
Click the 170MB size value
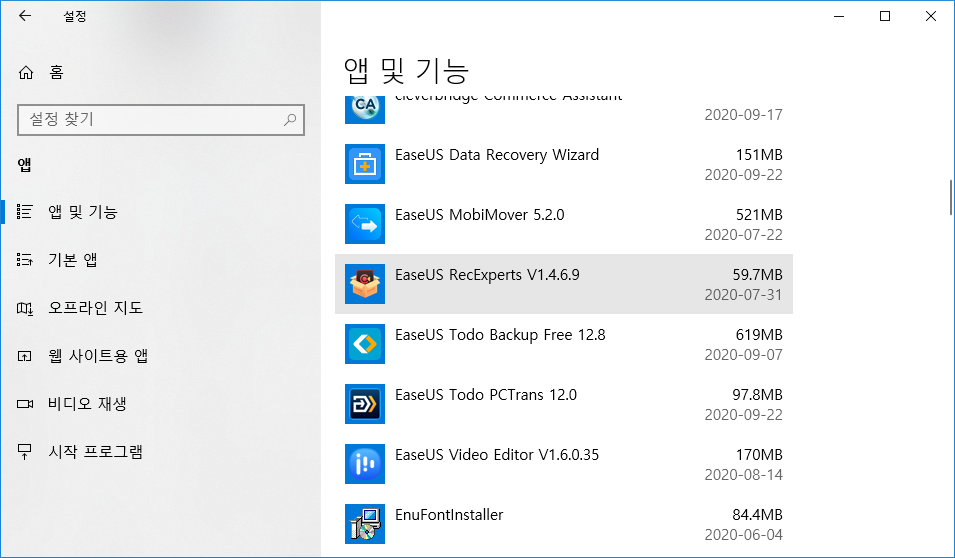(759, 455)
